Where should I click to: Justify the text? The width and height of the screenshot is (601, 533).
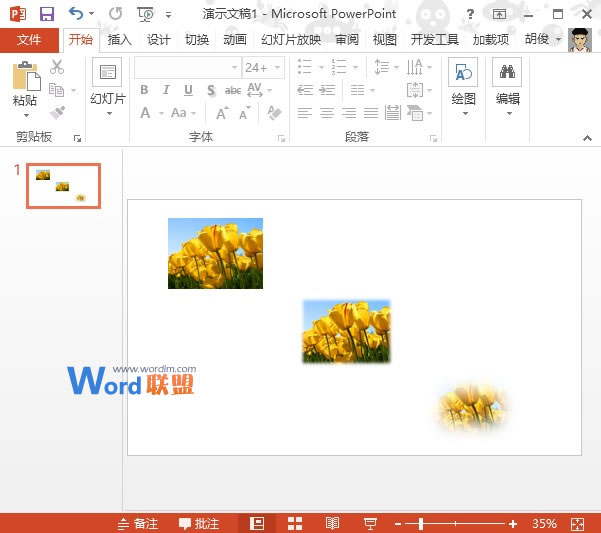coord(371,113)
